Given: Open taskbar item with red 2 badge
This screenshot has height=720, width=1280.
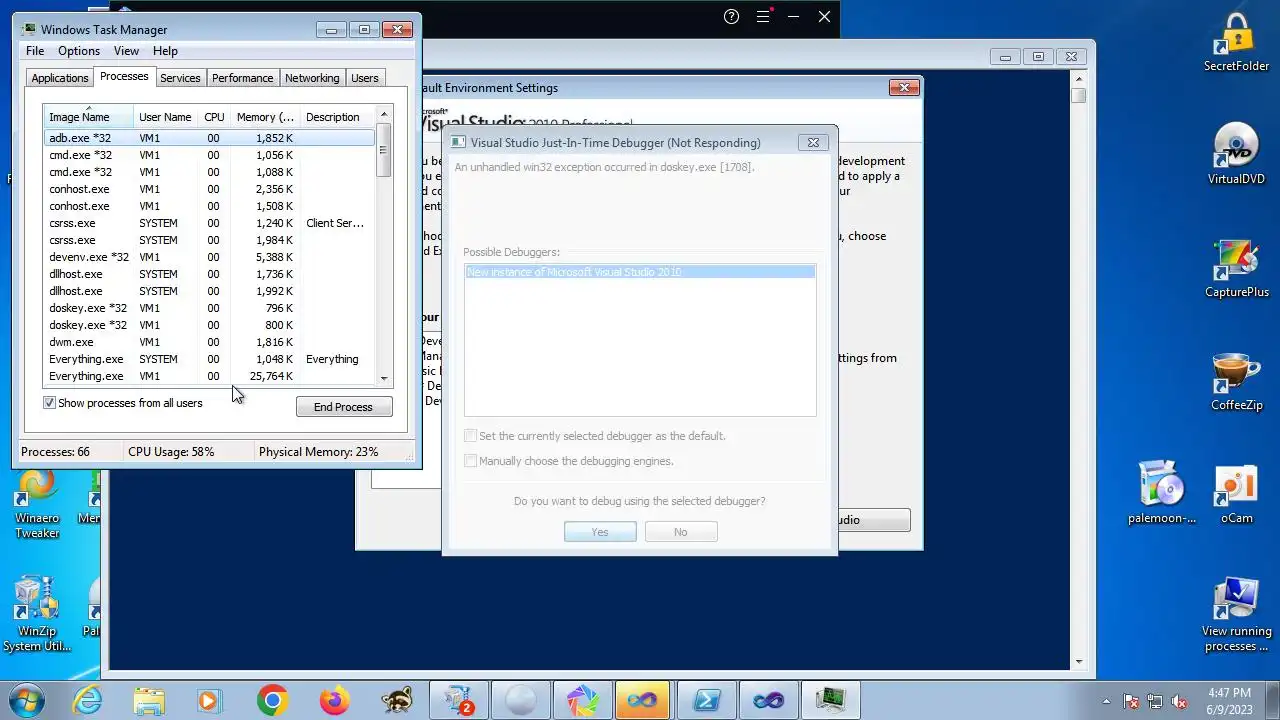Looking at the screenshot, I should (459, 700).
